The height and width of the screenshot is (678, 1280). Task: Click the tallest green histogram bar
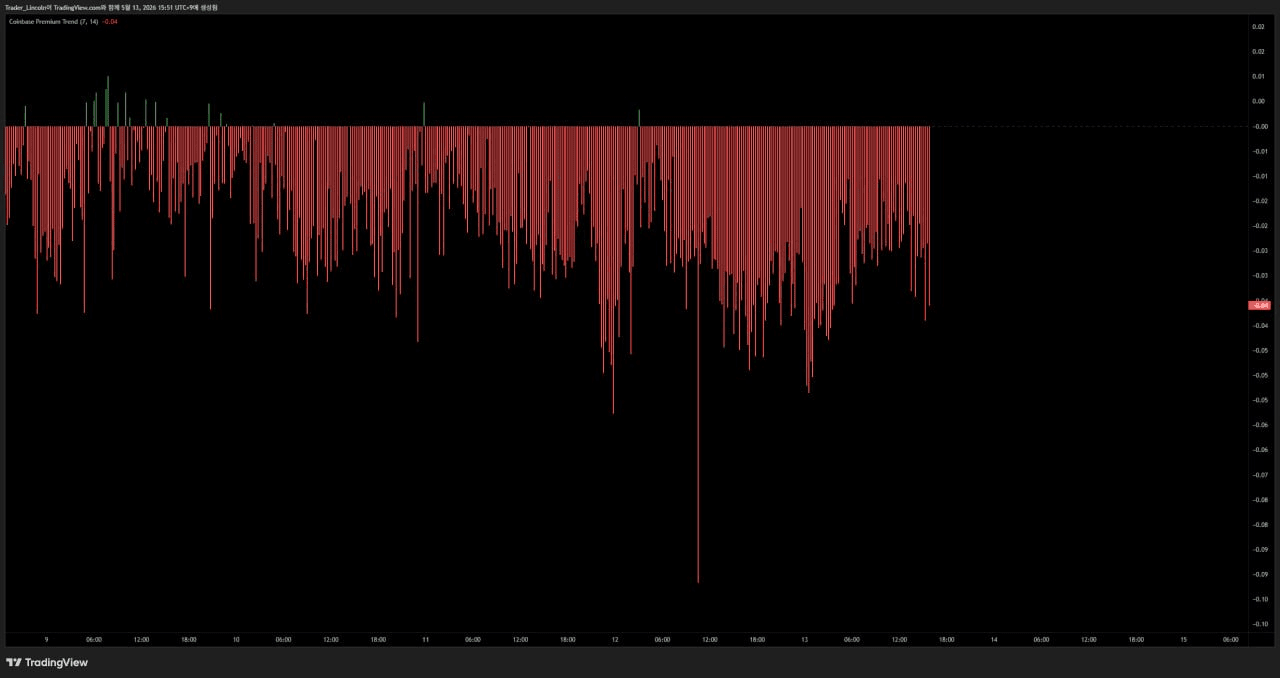(108, 101)
